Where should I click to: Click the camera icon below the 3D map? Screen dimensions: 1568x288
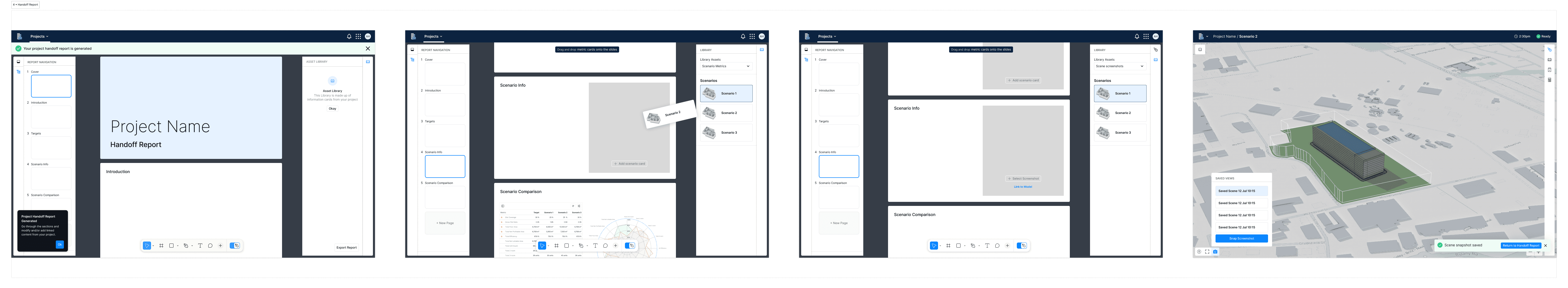coord(1215,251)
